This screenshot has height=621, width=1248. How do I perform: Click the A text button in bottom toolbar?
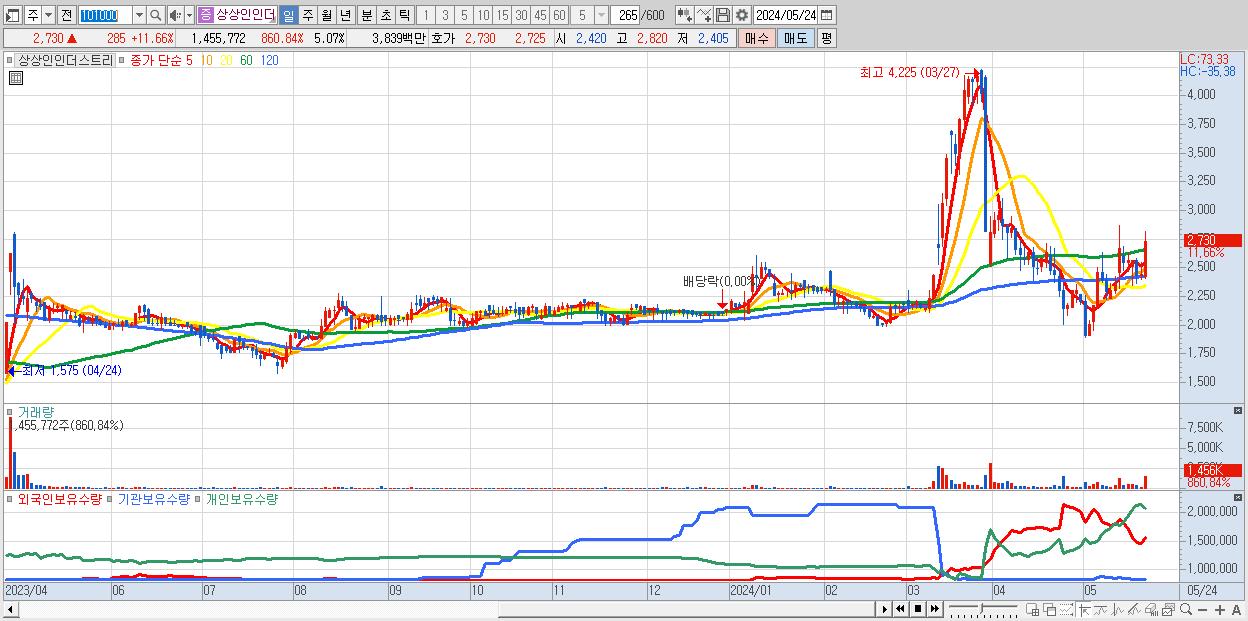click(1237, 610)
